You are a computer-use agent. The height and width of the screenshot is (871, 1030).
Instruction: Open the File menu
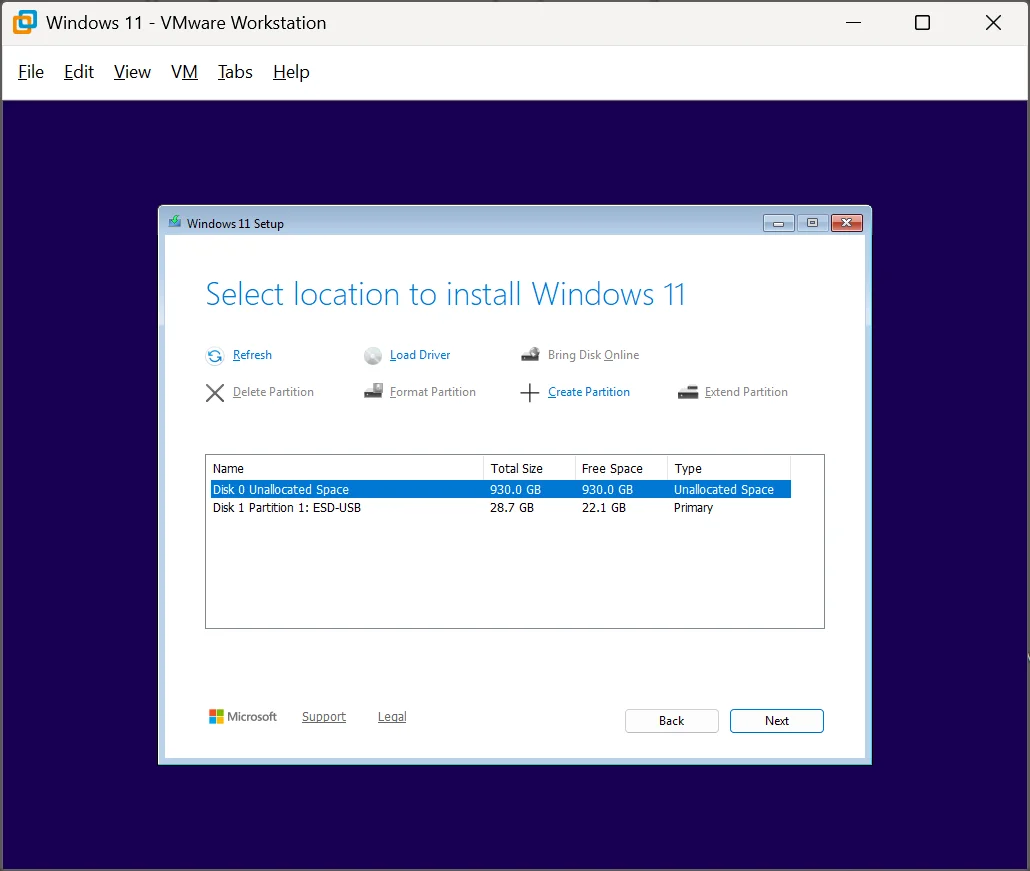(x=31, y=72)
